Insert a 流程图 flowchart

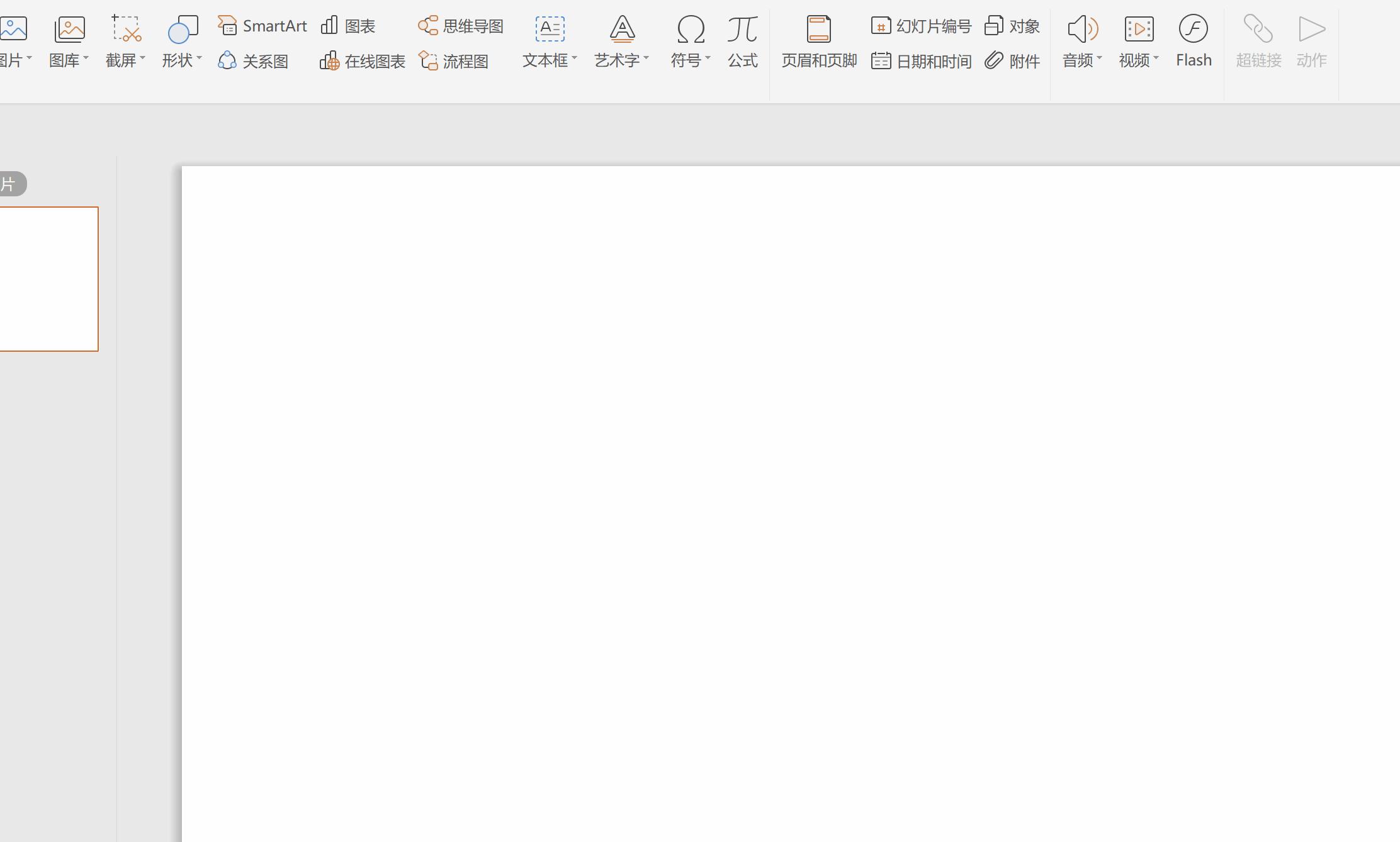pos(454,61)
